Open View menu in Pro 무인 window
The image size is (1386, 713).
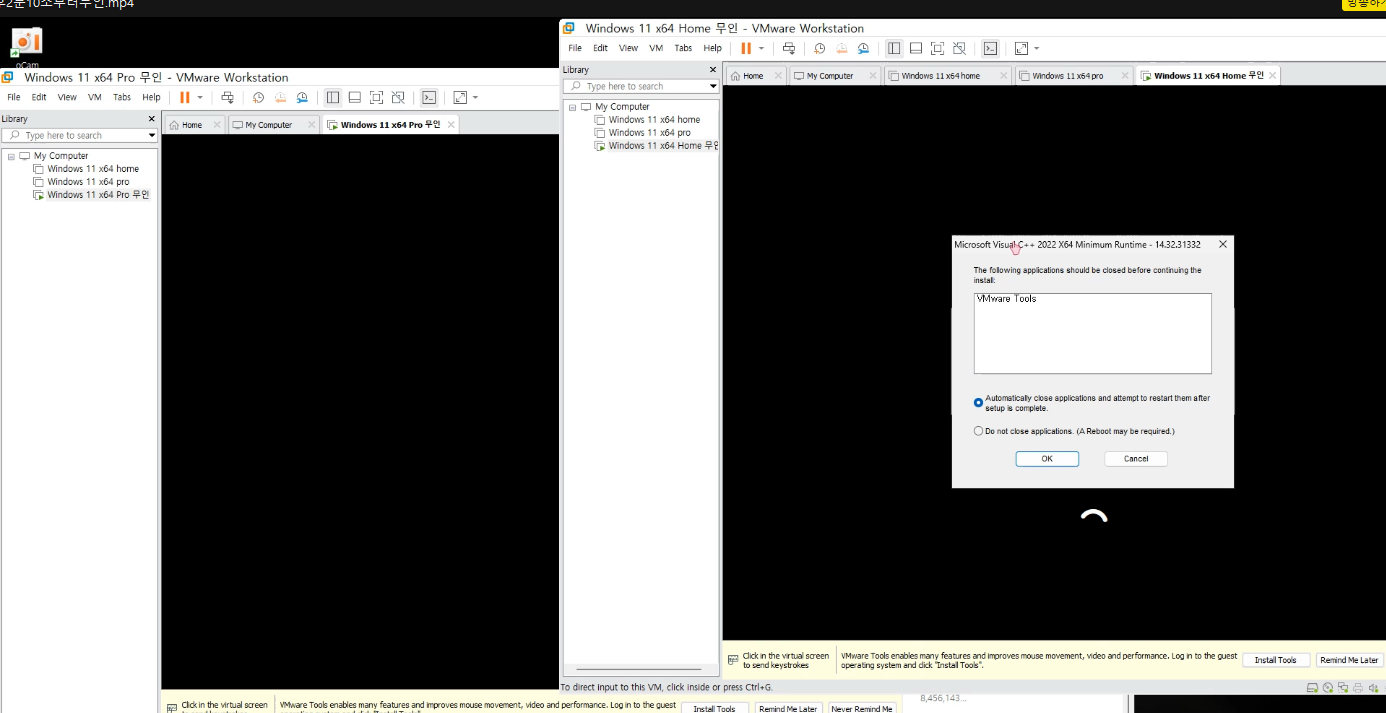(x=67, y=97)
